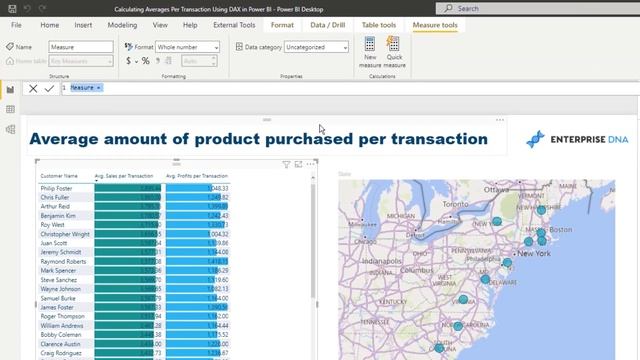Click the Redo arrow icon
The height and width of the screenshot is (360, 640).
[x=42, y=9]
